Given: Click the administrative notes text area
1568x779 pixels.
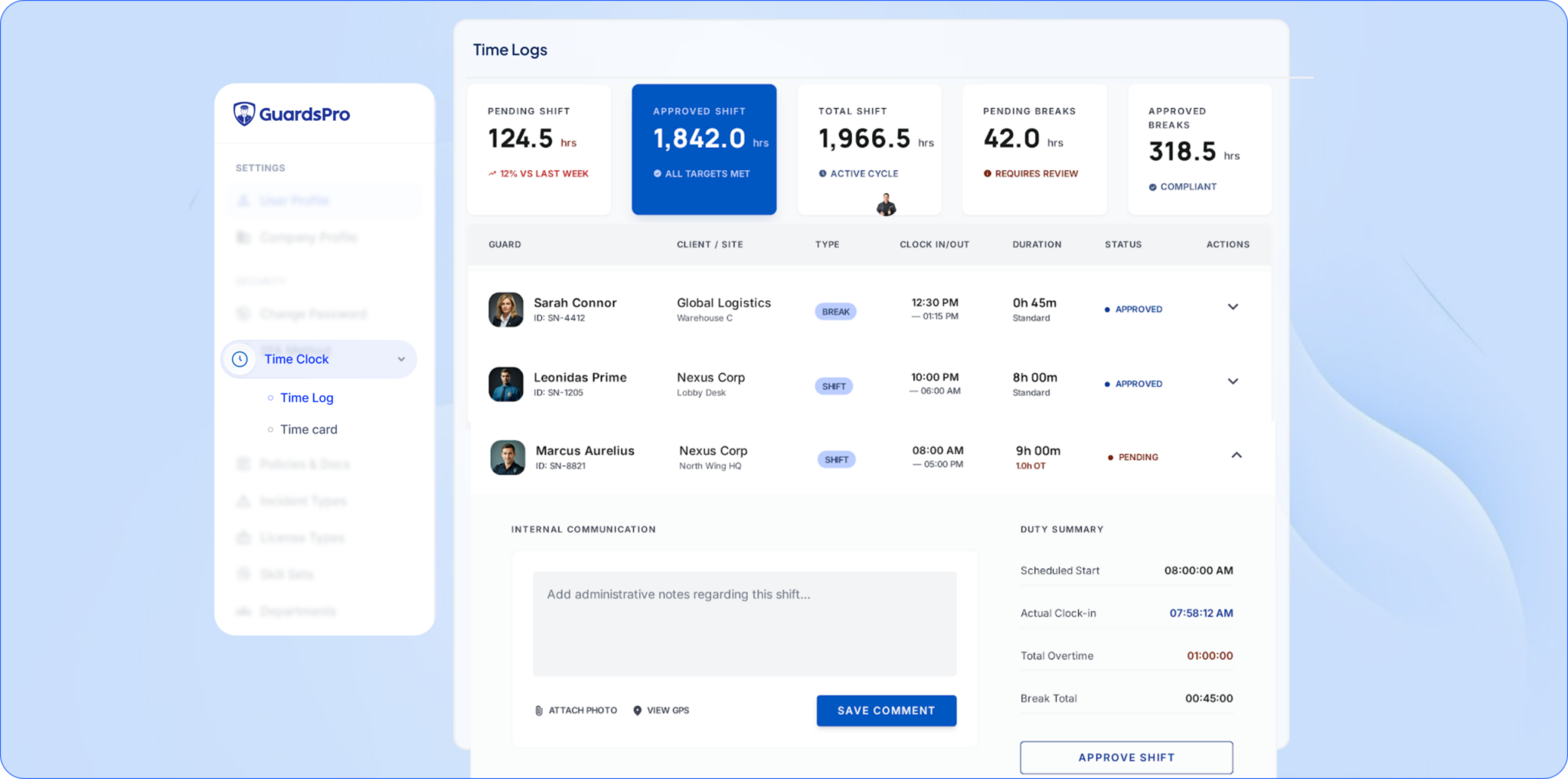Looking at the screenshot, I should tap(744, 624).
